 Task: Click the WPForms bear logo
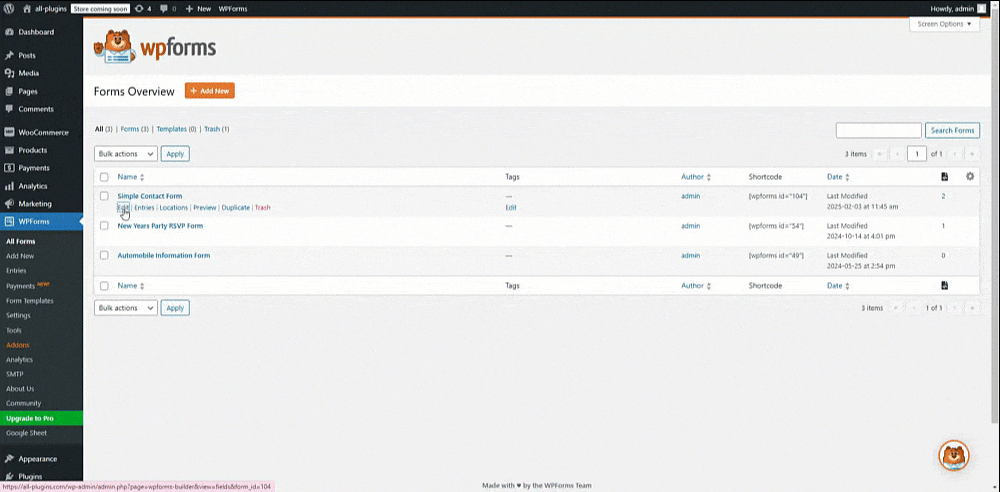click(x=154, y=48)
